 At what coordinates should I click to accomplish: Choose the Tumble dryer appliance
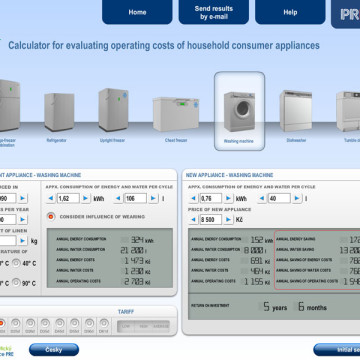[x=348, y=111]
